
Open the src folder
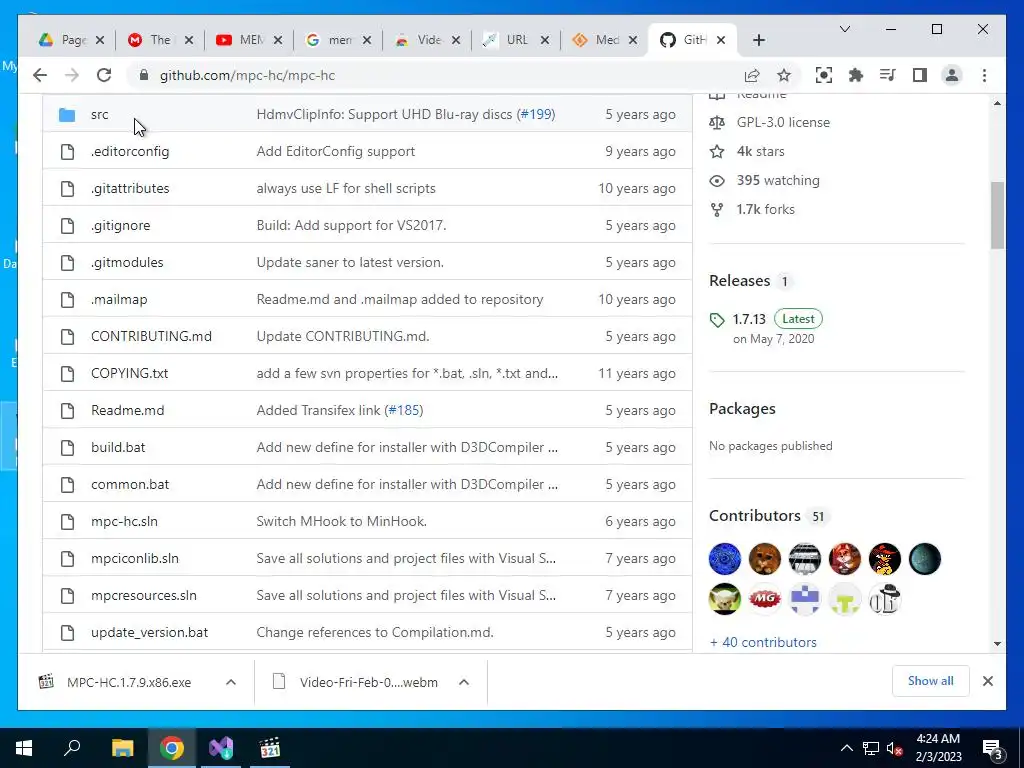(99, 114)
